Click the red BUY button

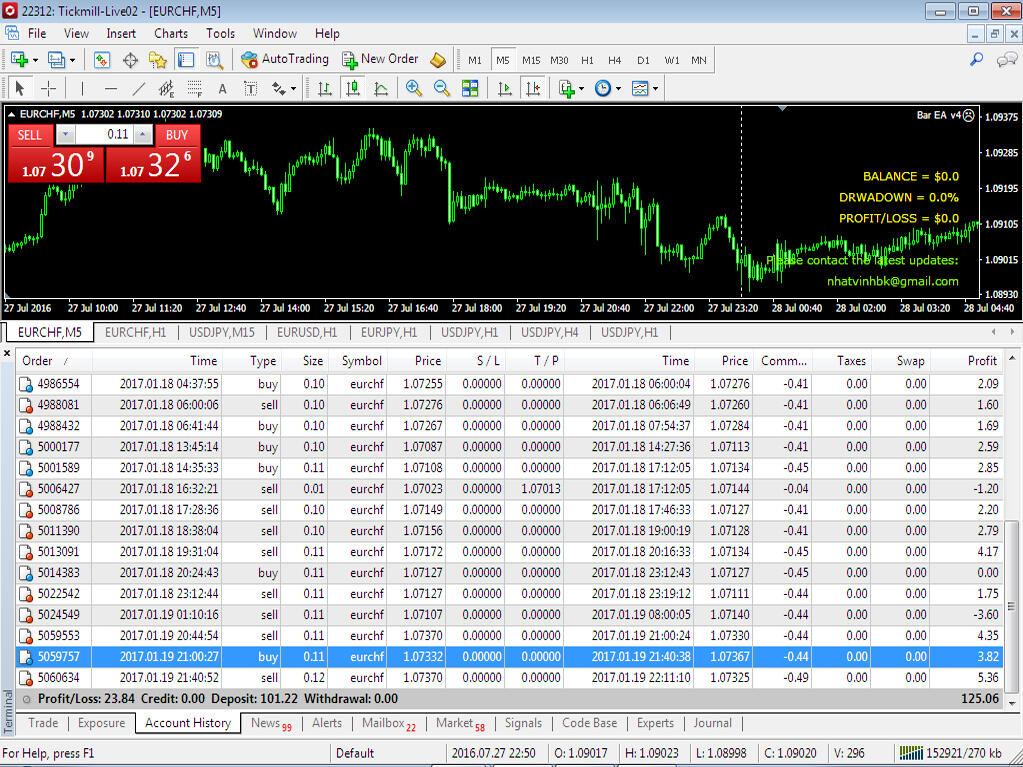point(177,135)
